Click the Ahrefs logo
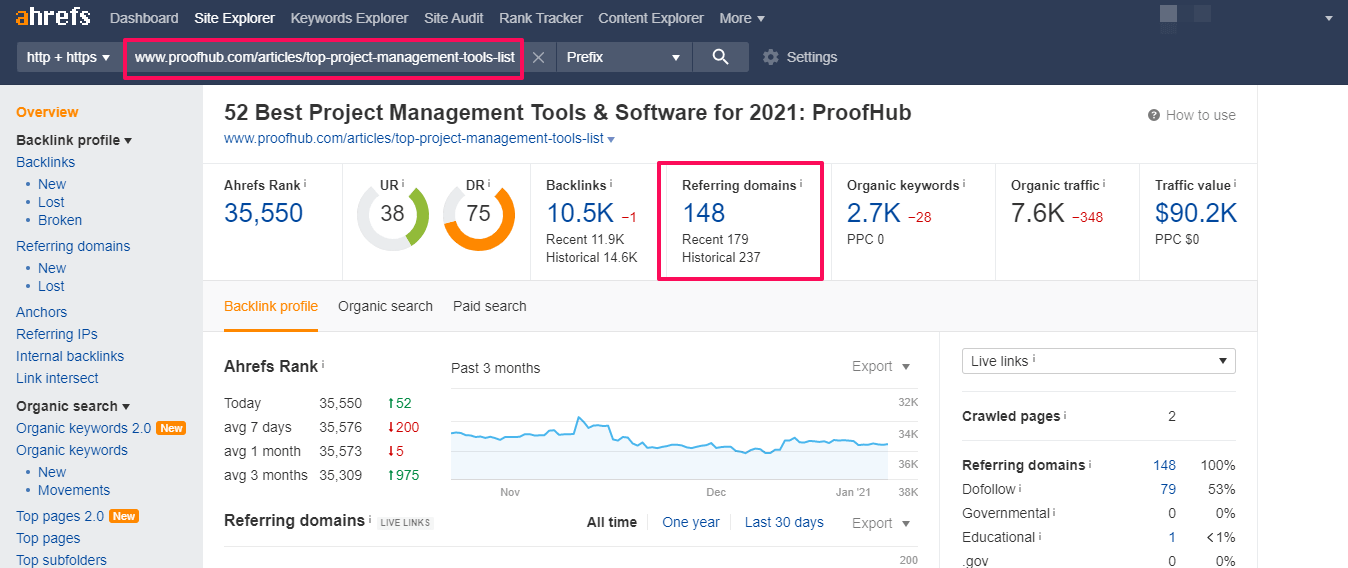1348x568 pixels. [52, 18]
